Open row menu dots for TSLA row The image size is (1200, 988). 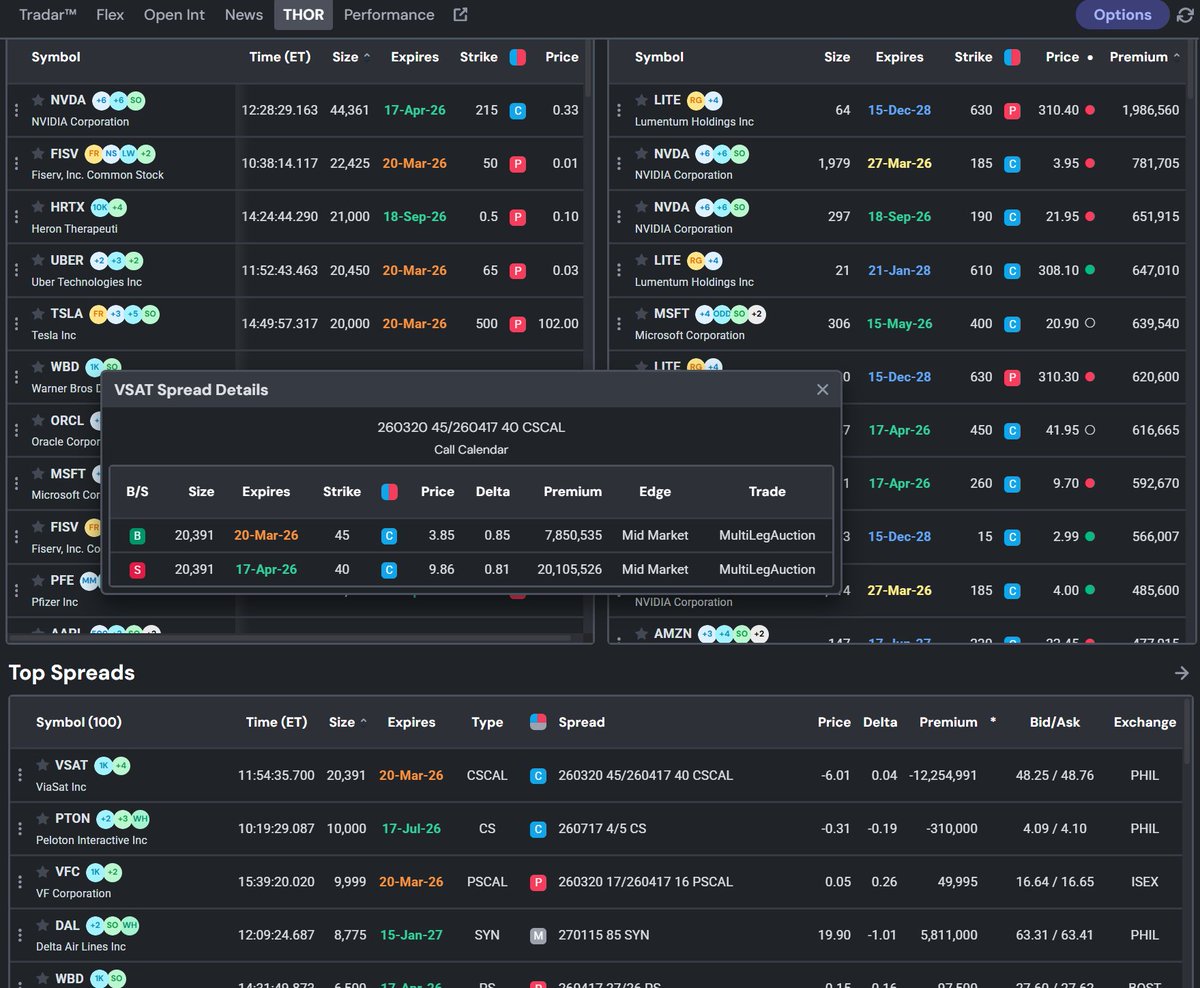coord(16,324)
